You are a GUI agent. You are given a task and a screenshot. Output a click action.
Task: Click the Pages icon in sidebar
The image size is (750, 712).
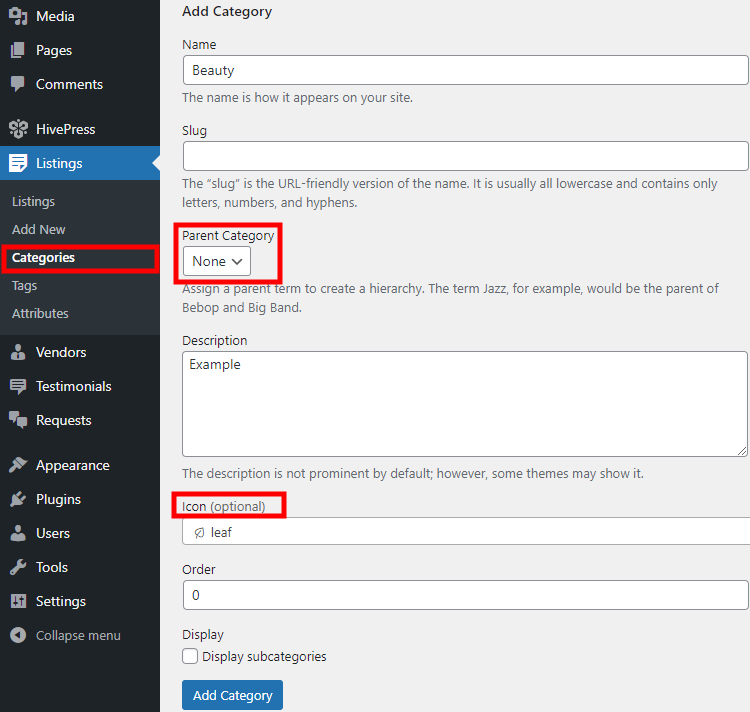coord(18,50)
